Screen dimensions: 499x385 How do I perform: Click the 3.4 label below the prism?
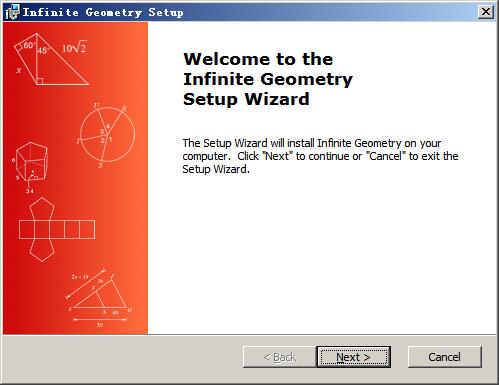[x=30, y=191]
